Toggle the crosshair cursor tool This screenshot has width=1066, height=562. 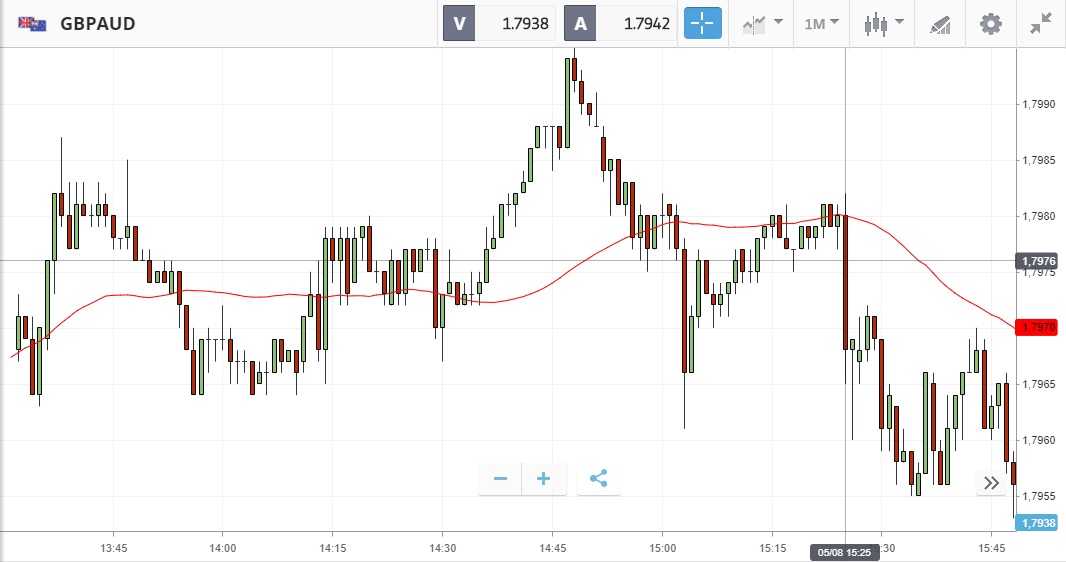tap(702, 23)
